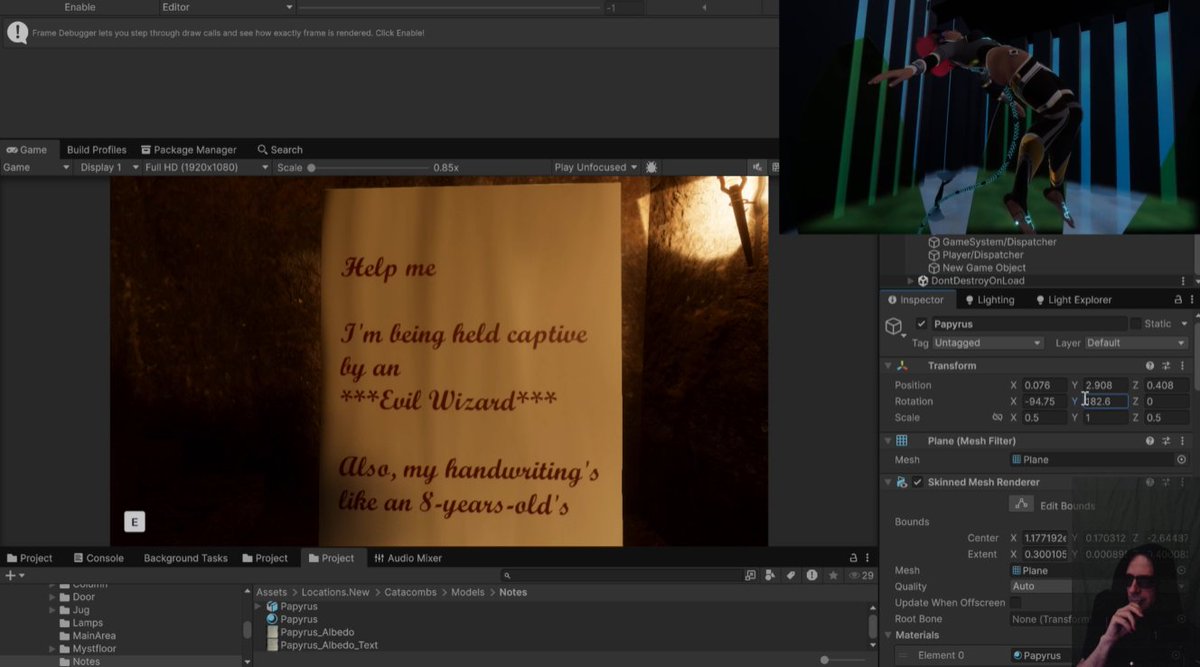The height and width of the screenshot is (667, 1200).
Task: Open Mesh Filter mesh object picker
Action: (1182, 460)
